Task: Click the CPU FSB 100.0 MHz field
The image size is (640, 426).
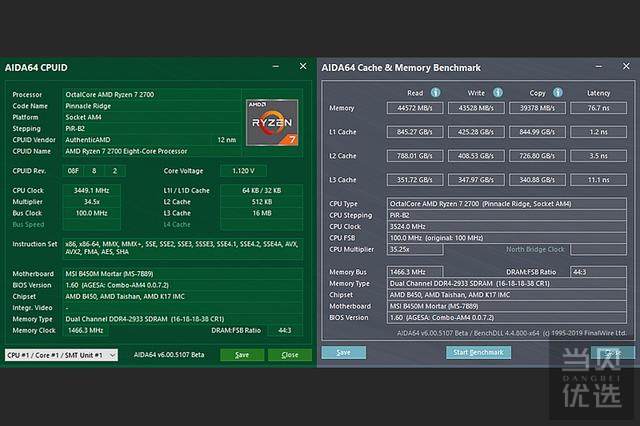Action: [x=507, y=238]
